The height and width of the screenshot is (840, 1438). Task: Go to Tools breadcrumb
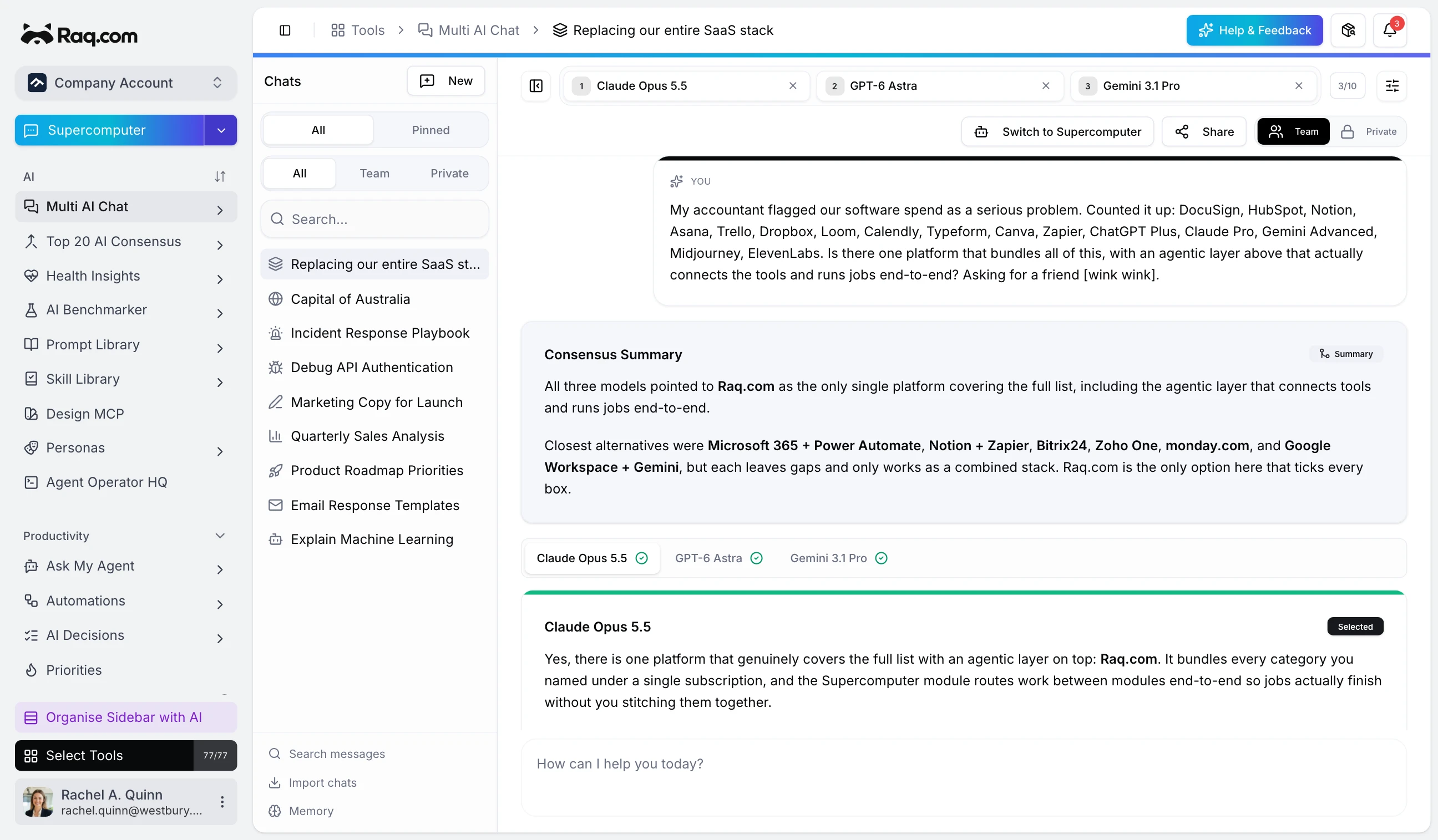[358, 30]
